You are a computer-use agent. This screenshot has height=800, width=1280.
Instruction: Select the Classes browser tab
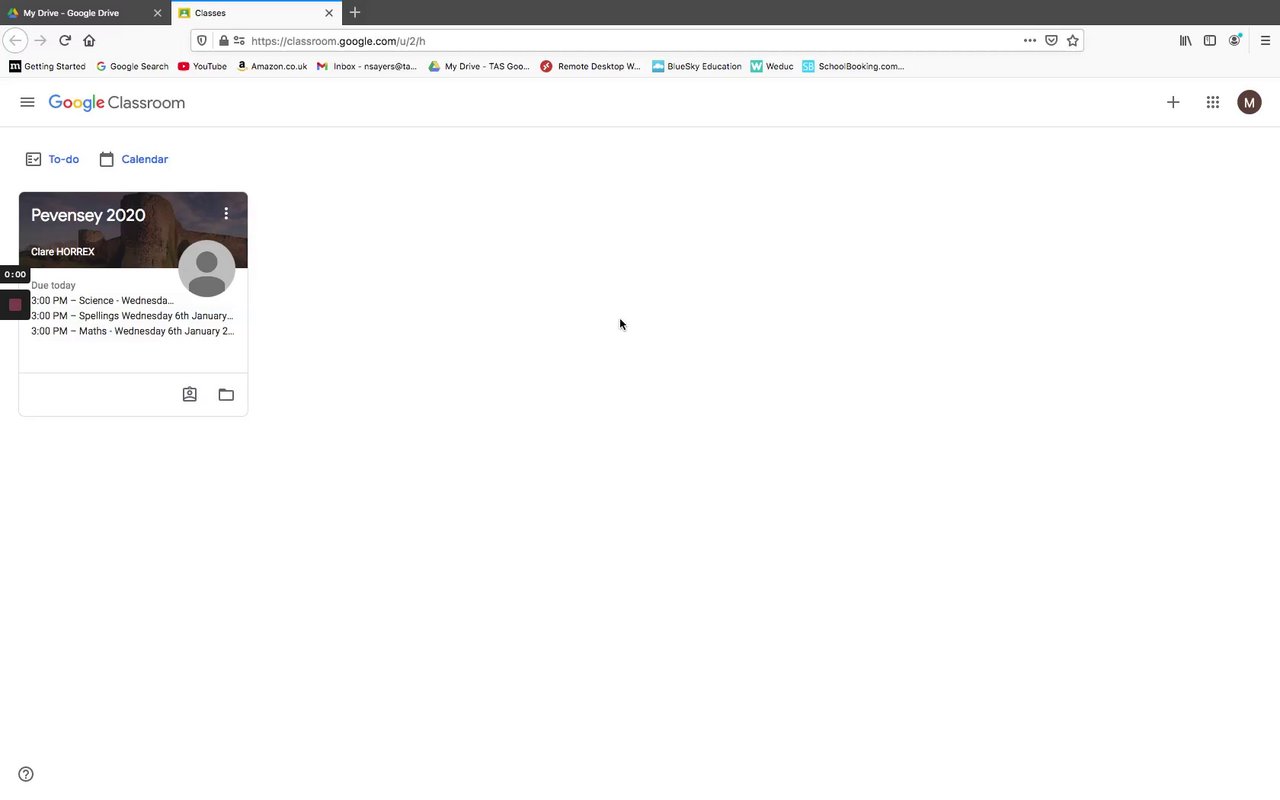click(256, 13)
